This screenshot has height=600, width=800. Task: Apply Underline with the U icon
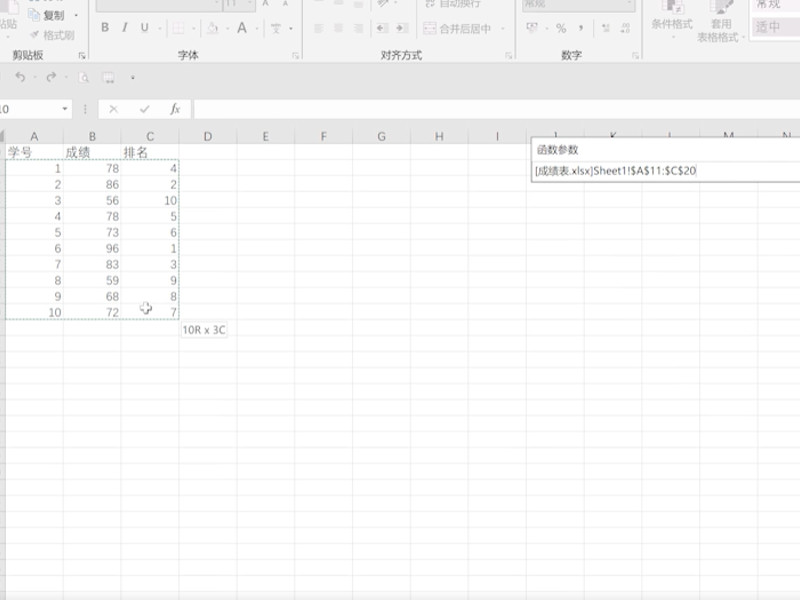click(x=143, y=27)
